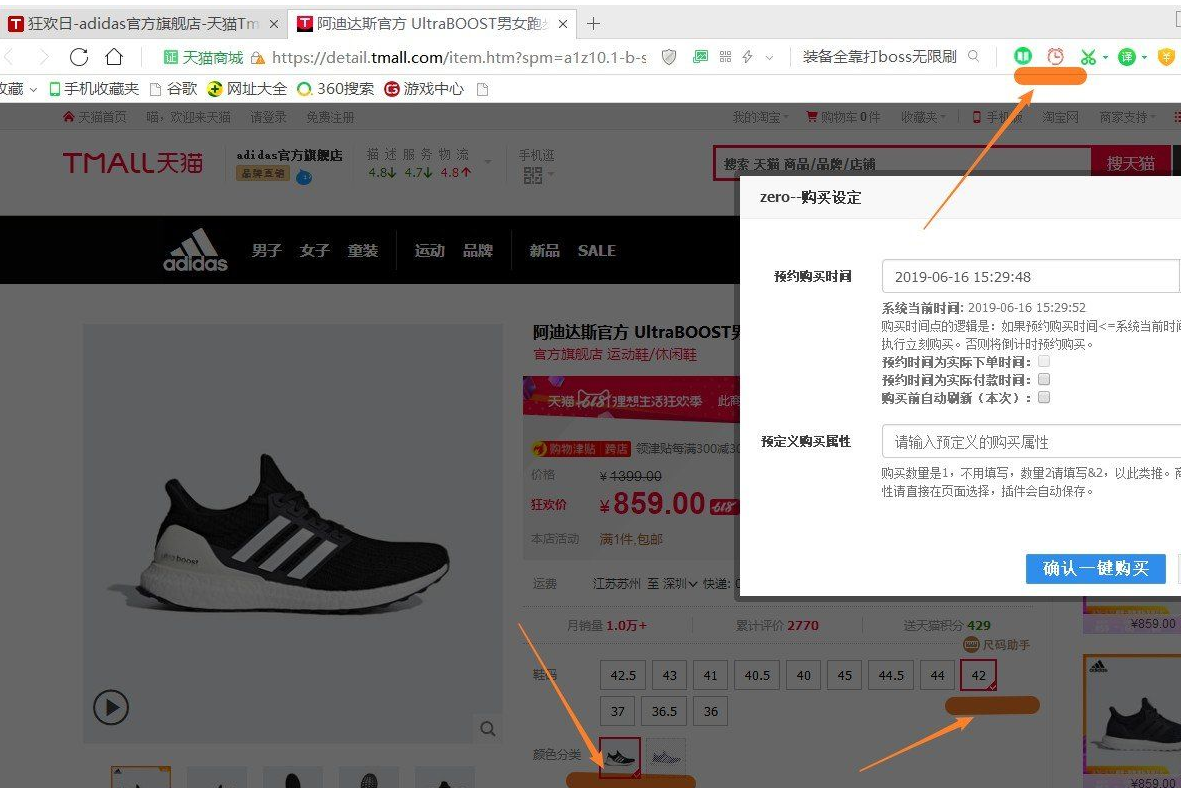Select shoe size 36.5
Image resolution: width=1181 pixels, height=788 pixels.
[x=664, y=710]
